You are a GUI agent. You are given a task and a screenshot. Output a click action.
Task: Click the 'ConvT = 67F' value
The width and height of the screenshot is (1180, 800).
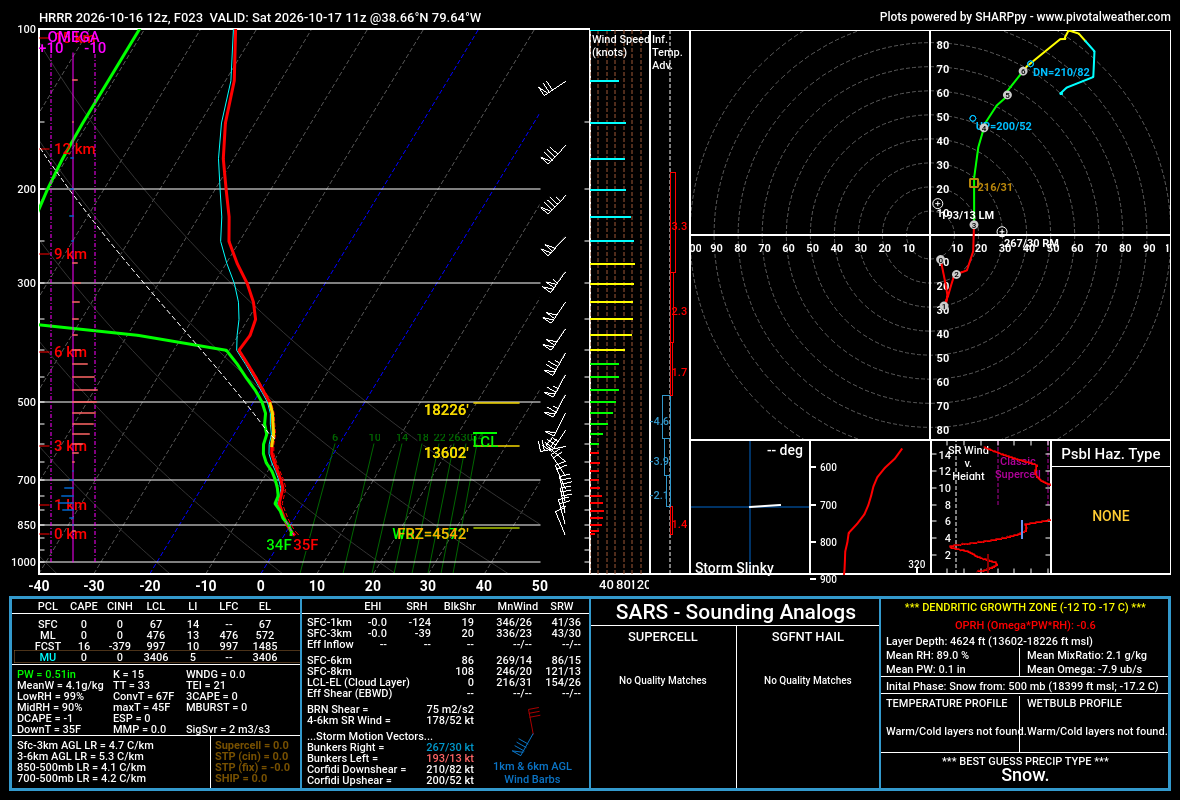pos(144,696)
